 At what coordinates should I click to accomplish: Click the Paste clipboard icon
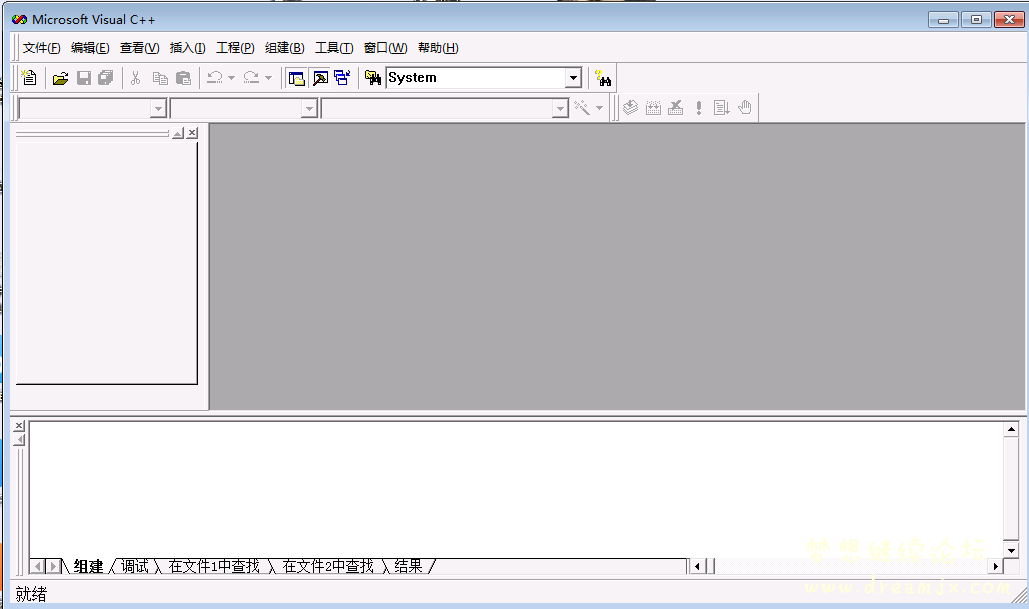[x=184, y=78]
